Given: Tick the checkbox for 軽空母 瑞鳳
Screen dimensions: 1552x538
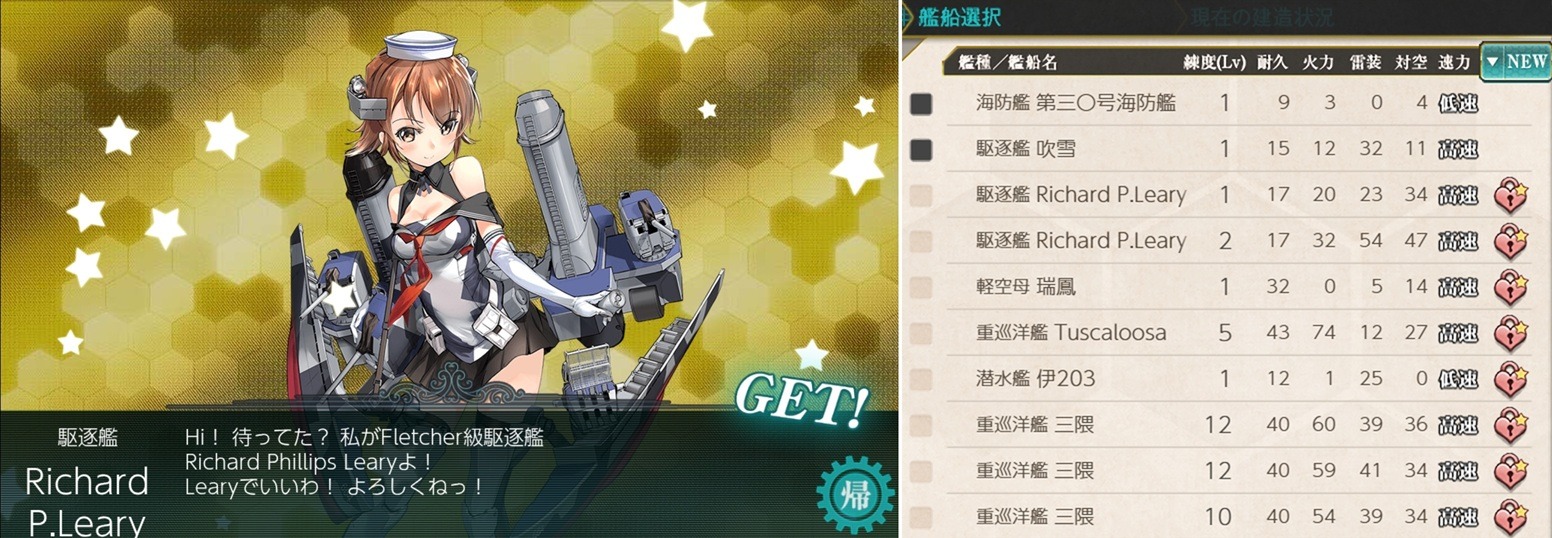Looking at the screenshot, I should (921, 287).
